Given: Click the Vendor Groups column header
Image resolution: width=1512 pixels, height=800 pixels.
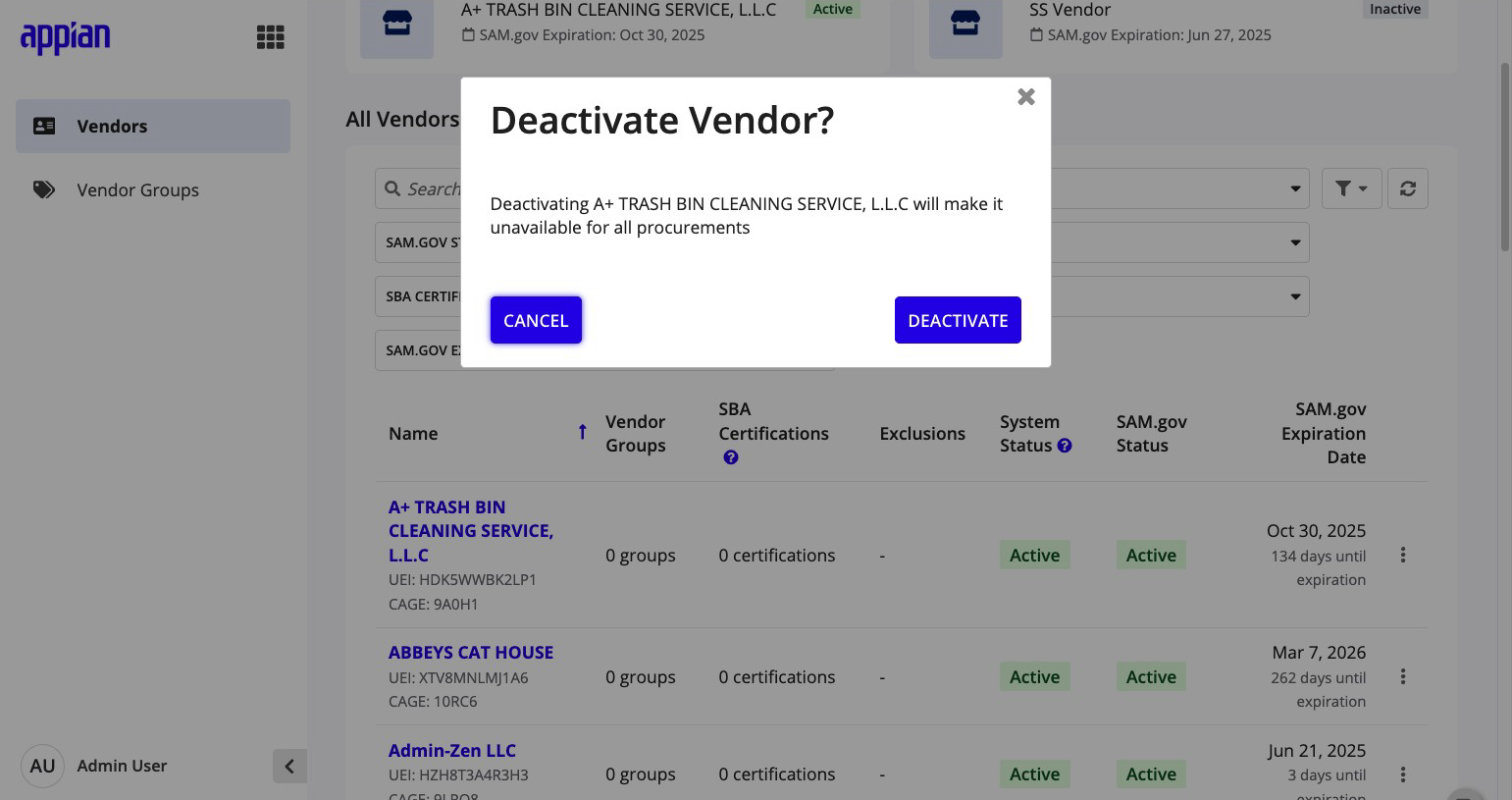Looking at the screenshot, I should click(x=636, y=433).
